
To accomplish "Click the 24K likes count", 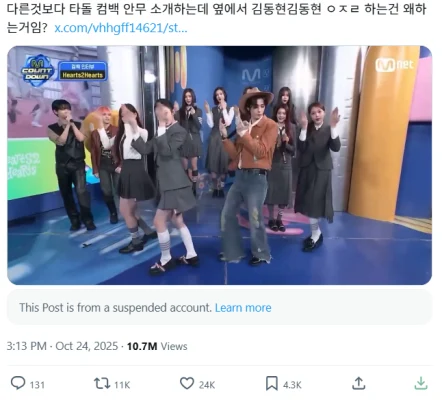I will pyautogui.click(x=207, y=385).
